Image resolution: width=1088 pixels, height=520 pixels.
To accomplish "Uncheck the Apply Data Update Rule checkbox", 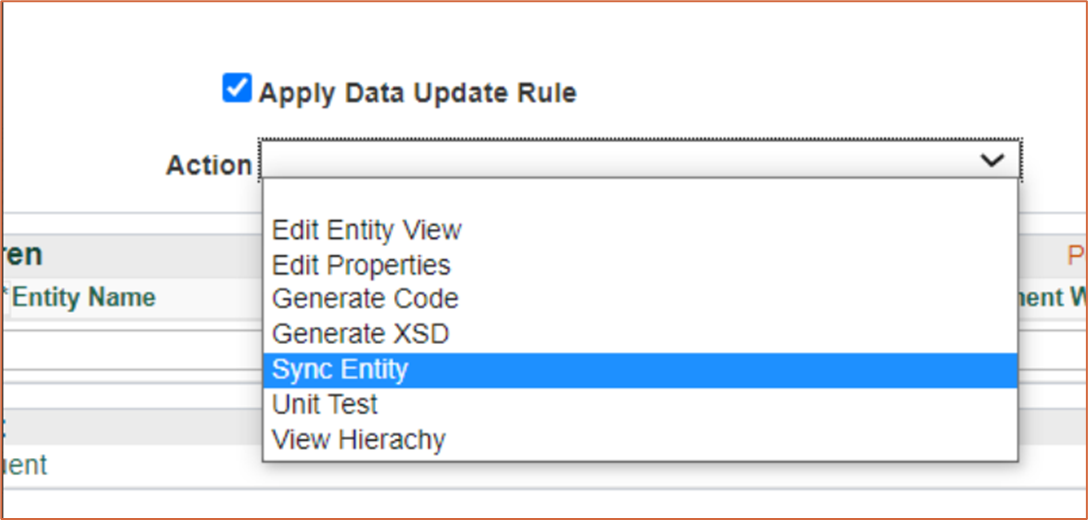I will [x=237, y=89].
